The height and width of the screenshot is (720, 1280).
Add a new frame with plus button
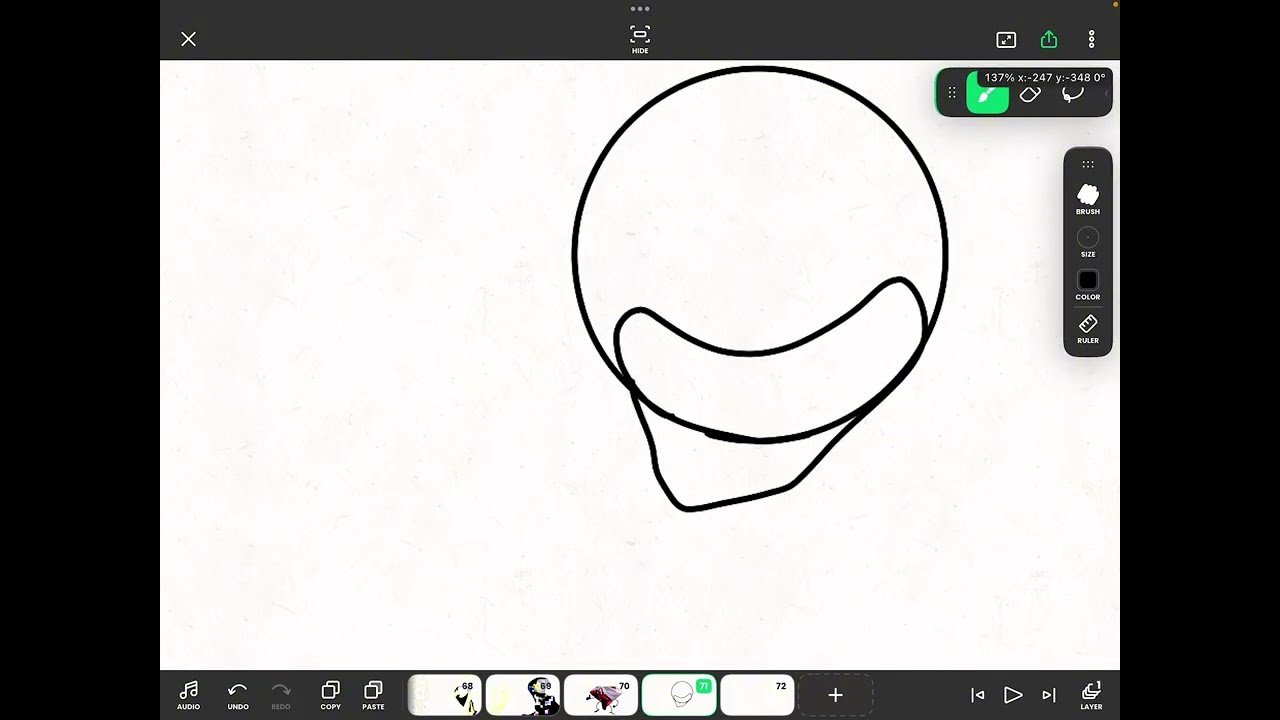point(835,696)
